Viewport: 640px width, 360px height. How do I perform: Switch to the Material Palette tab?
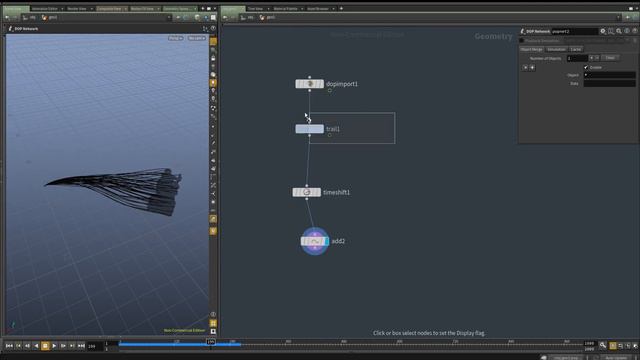coord(285,9)
